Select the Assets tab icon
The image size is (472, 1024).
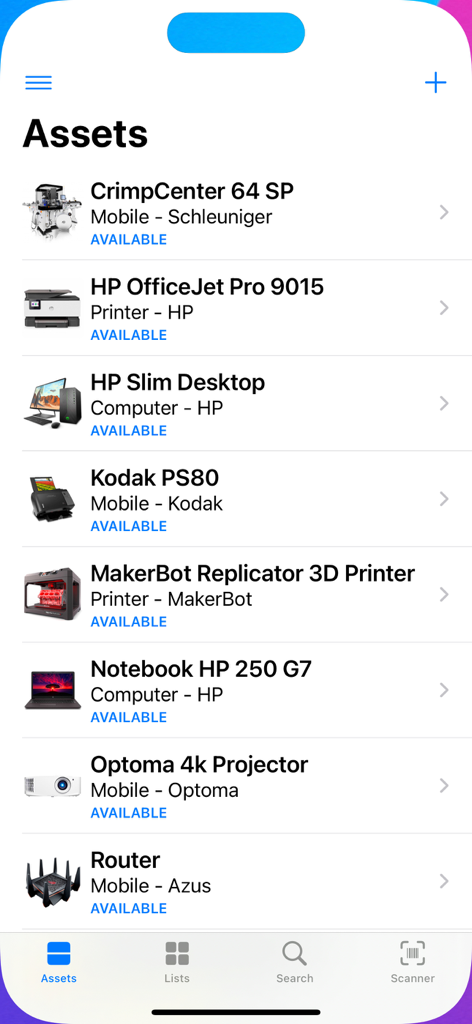(x=59, y=953)
